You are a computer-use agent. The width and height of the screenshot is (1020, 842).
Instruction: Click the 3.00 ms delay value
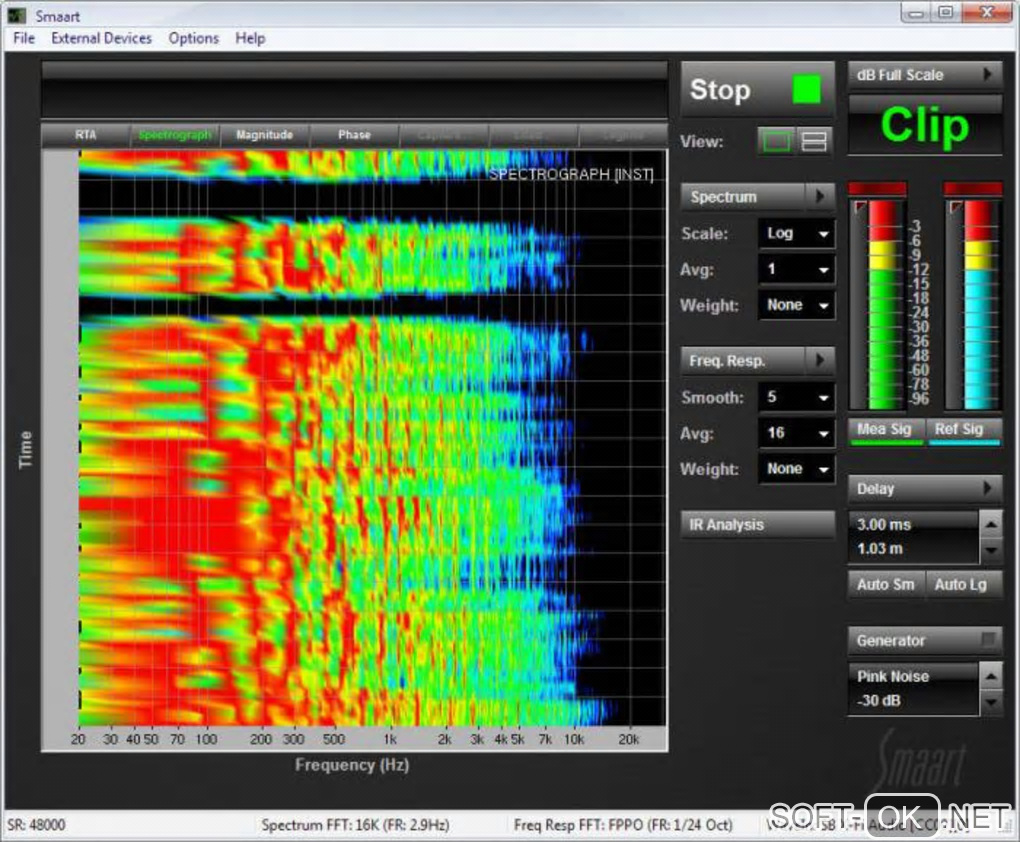click(883, 524)
